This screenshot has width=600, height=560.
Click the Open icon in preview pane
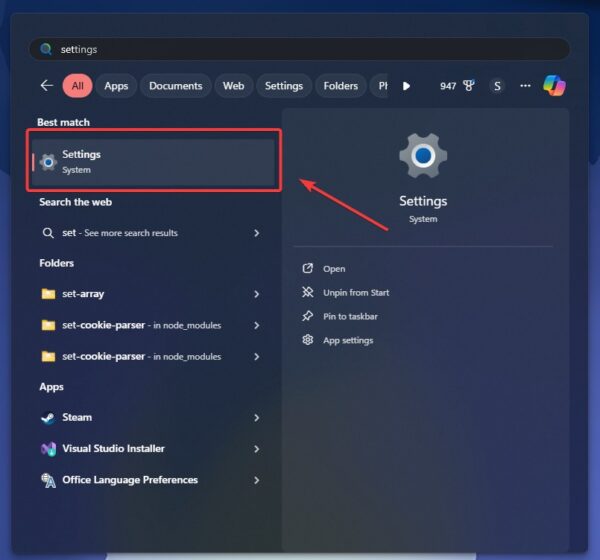click(308, 268)
